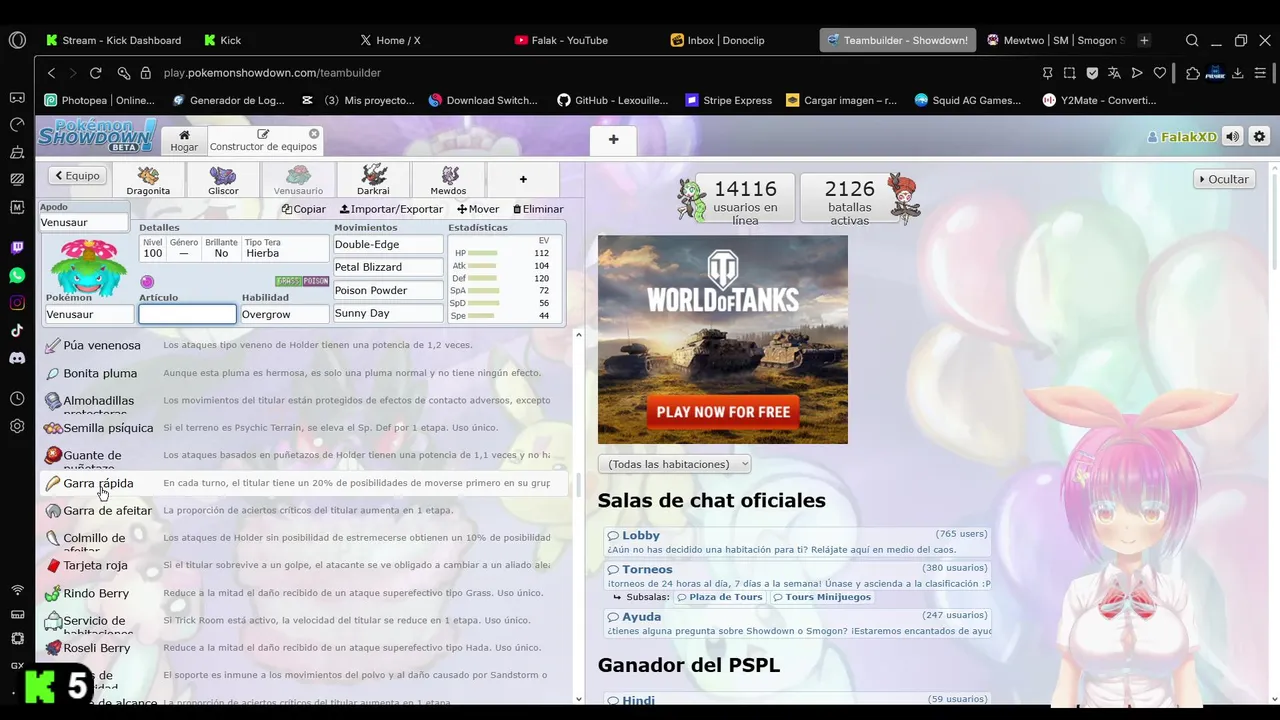The image size is (1280, 720).
Task: Reload the page with refresh icon
Action: [95, 73]
